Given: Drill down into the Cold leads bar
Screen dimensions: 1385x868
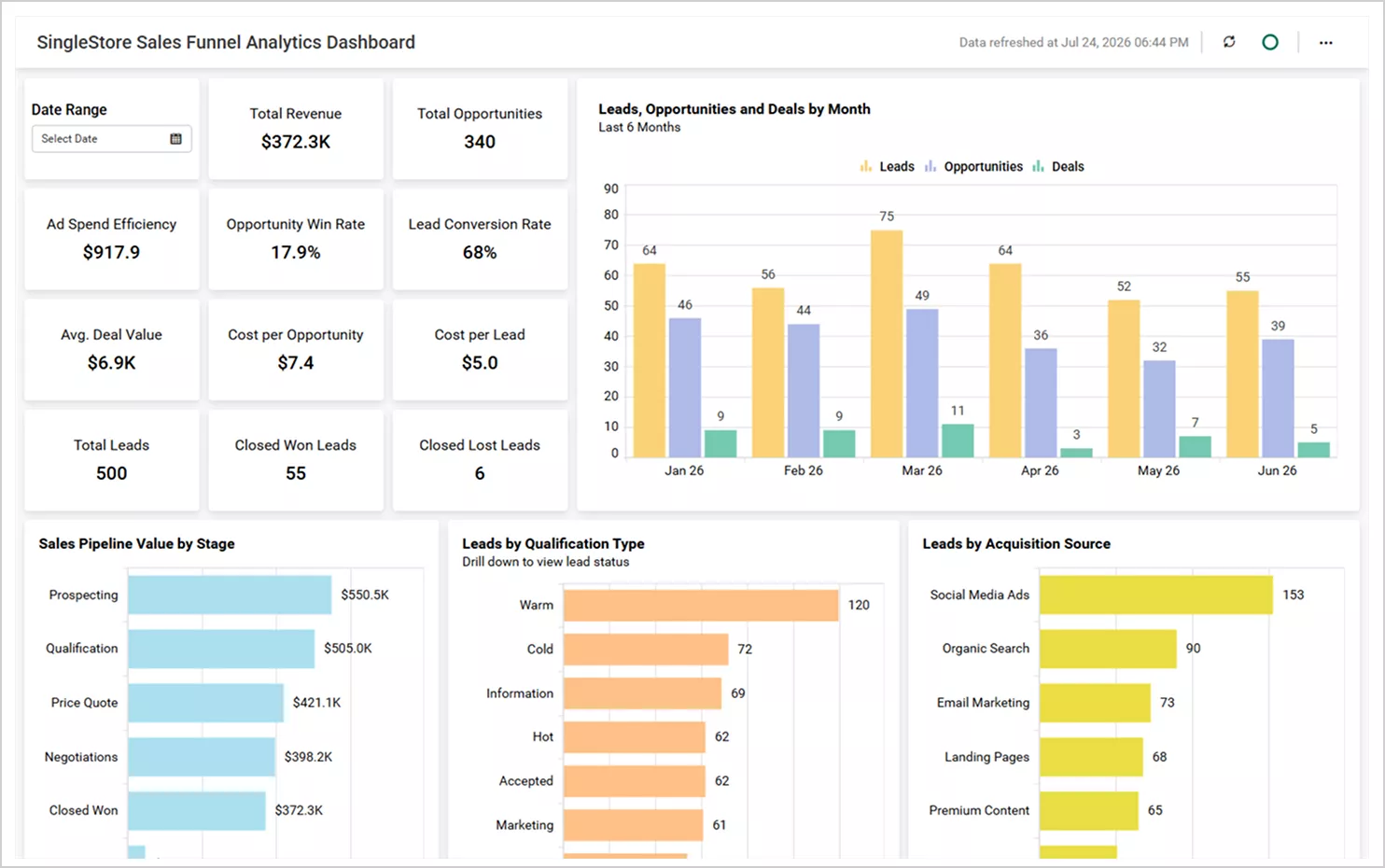Looking at the screenshot, I should [x=646, y=650].
